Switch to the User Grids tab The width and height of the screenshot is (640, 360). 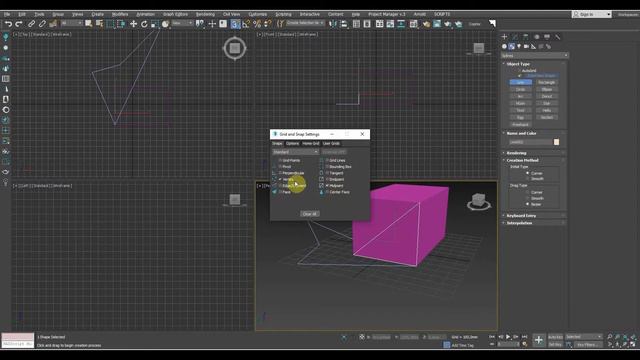pos(331,144)
